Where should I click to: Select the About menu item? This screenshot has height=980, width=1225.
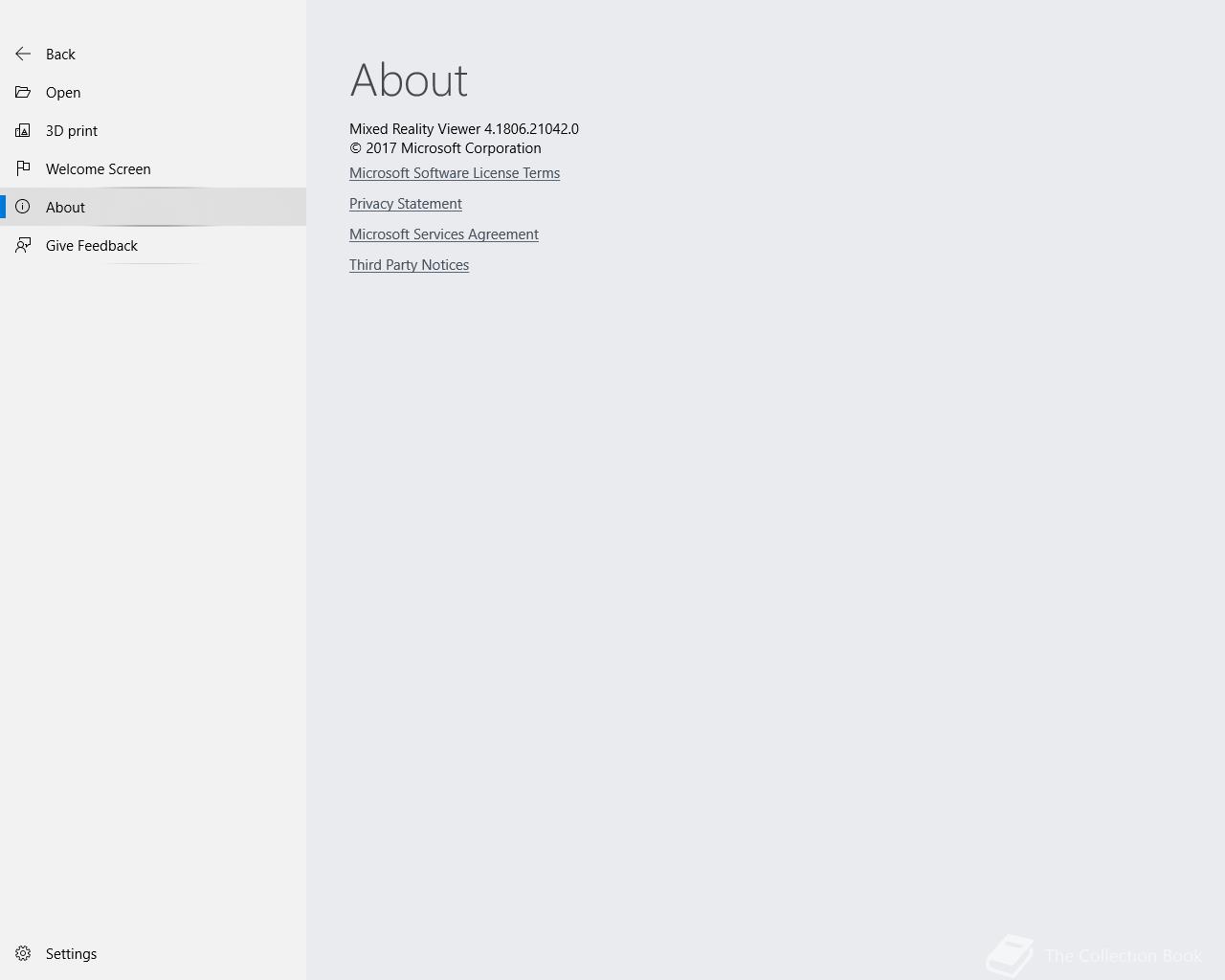[x=65, y=208]
